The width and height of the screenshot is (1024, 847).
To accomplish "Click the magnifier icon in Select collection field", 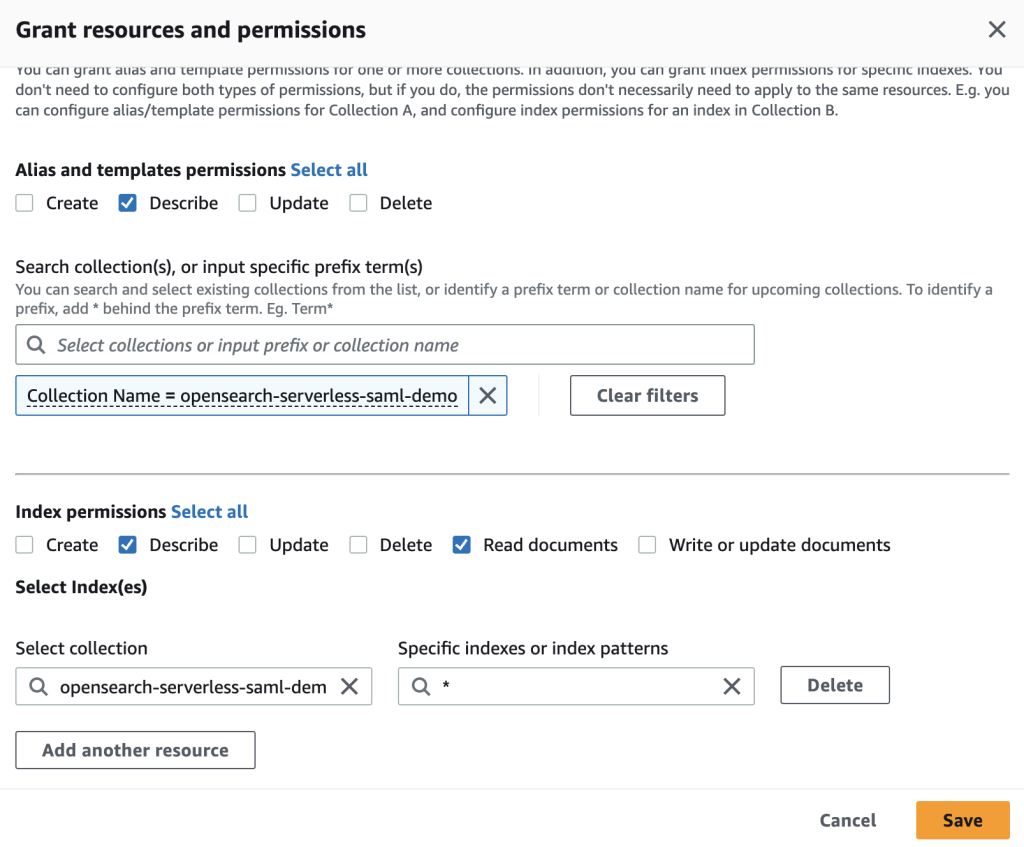I will point(38,687).
